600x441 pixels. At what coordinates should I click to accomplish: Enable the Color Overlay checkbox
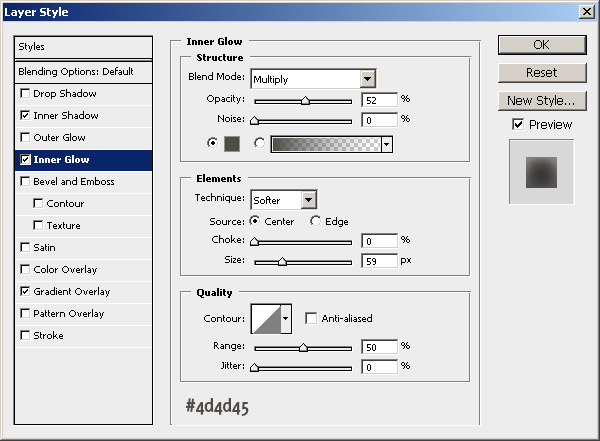tap(25, 270)
